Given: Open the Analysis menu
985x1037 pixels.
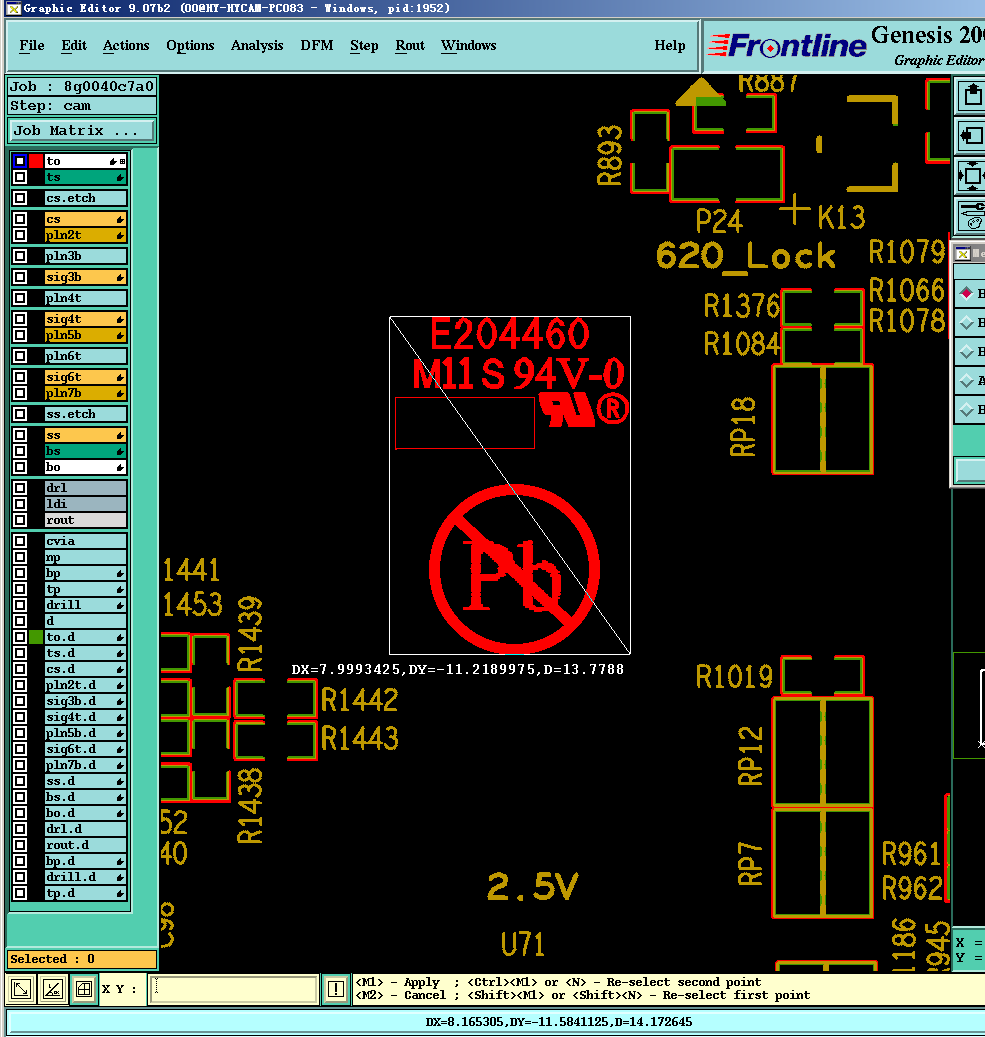Looking at the screenshot, I should 257,46.
